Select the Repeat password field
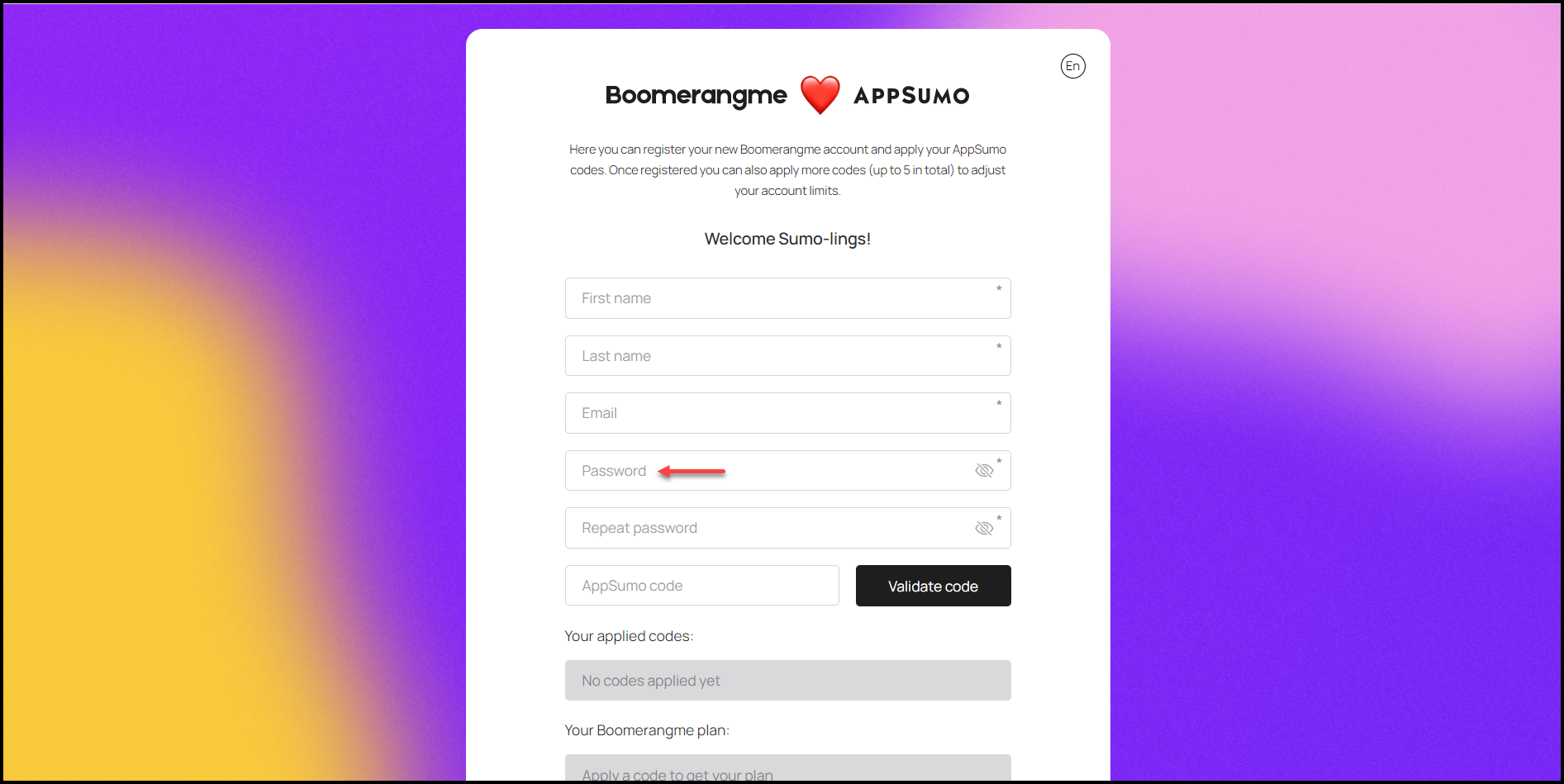The width and height of the screenshot is (1564, 784). [x=787, y=528]
